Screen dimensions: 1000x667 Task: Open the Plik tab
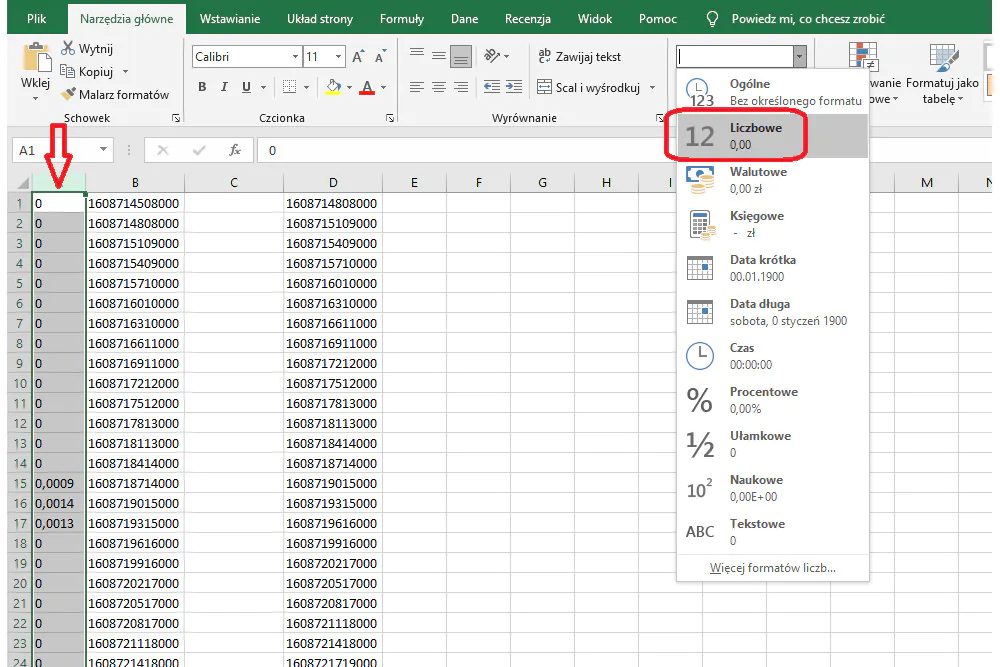coord(36,18)
